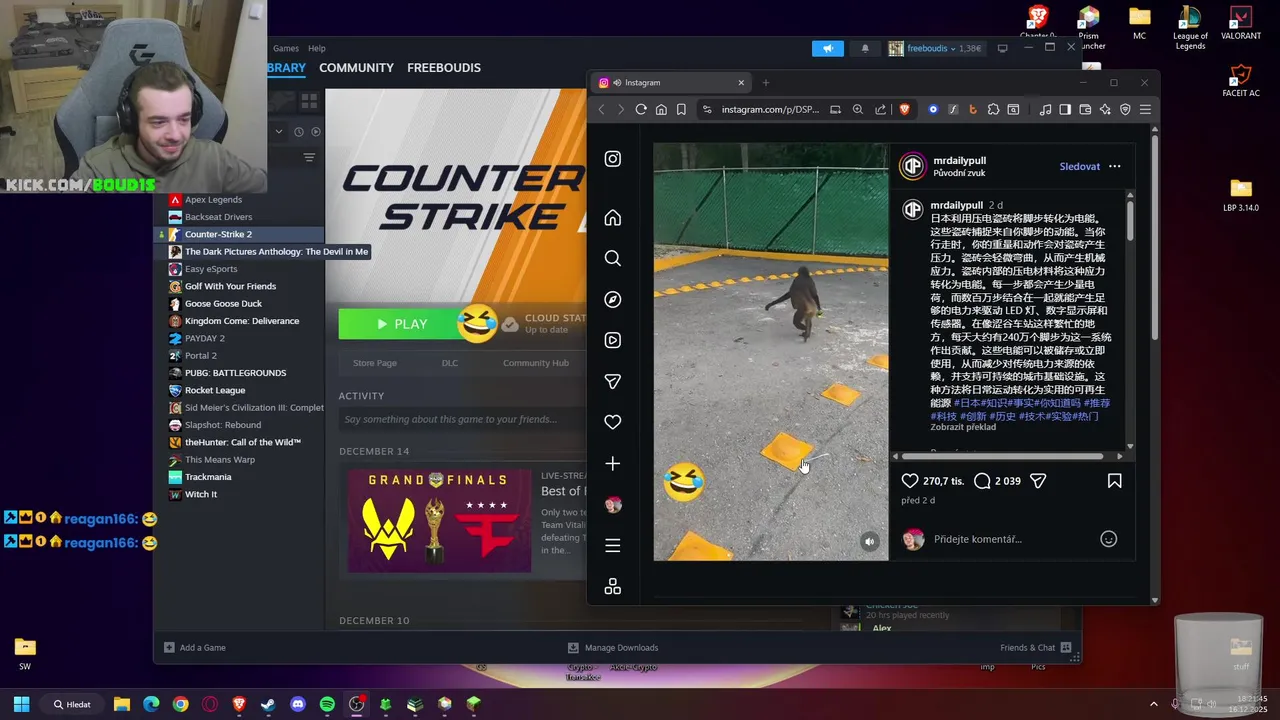Open Instagram search in sidebar
Viewport: 1280px width, 720px height.
pyautogui.click(x=613, y=258)
